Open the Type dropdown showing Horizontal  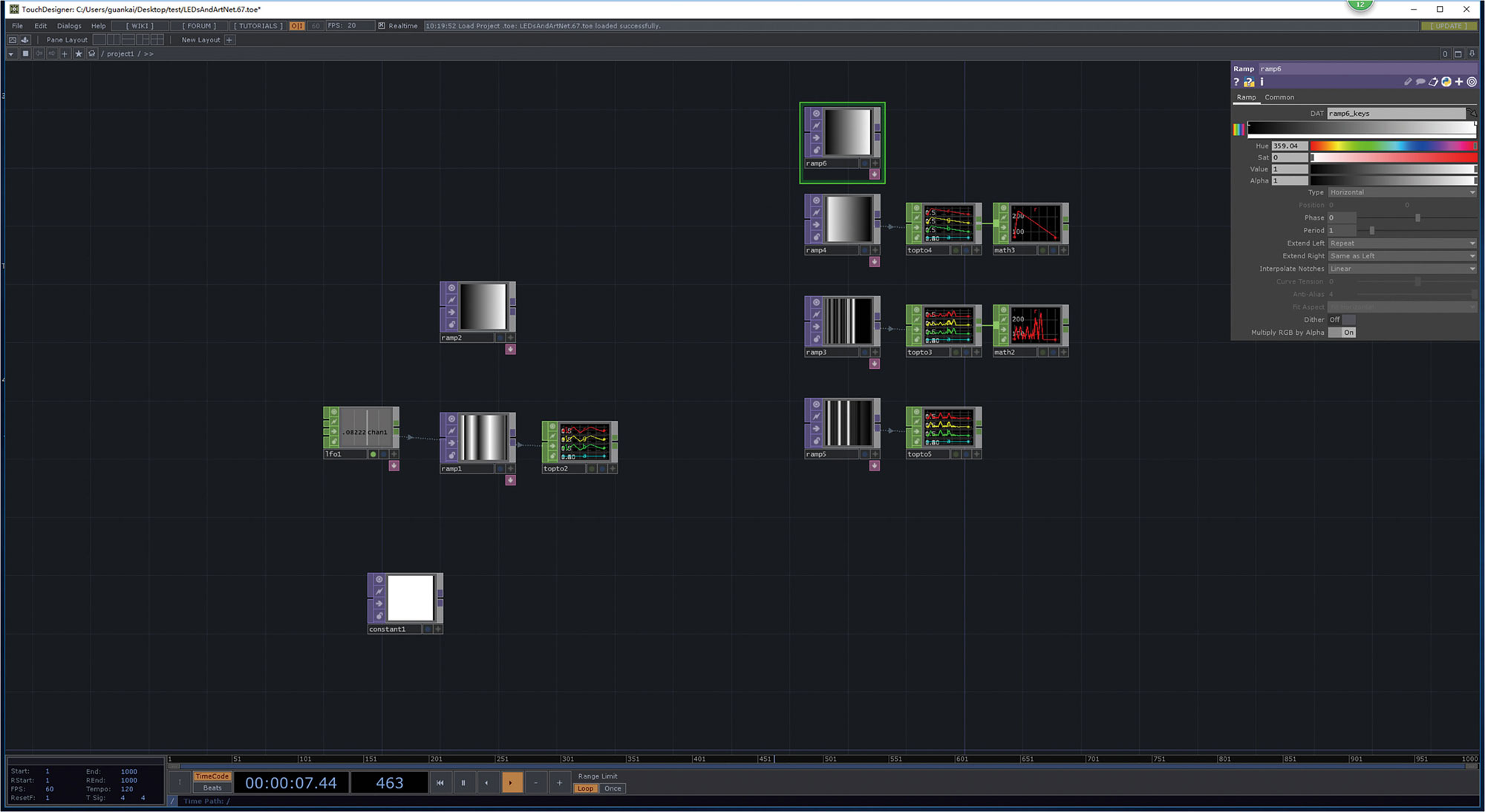1402,192
